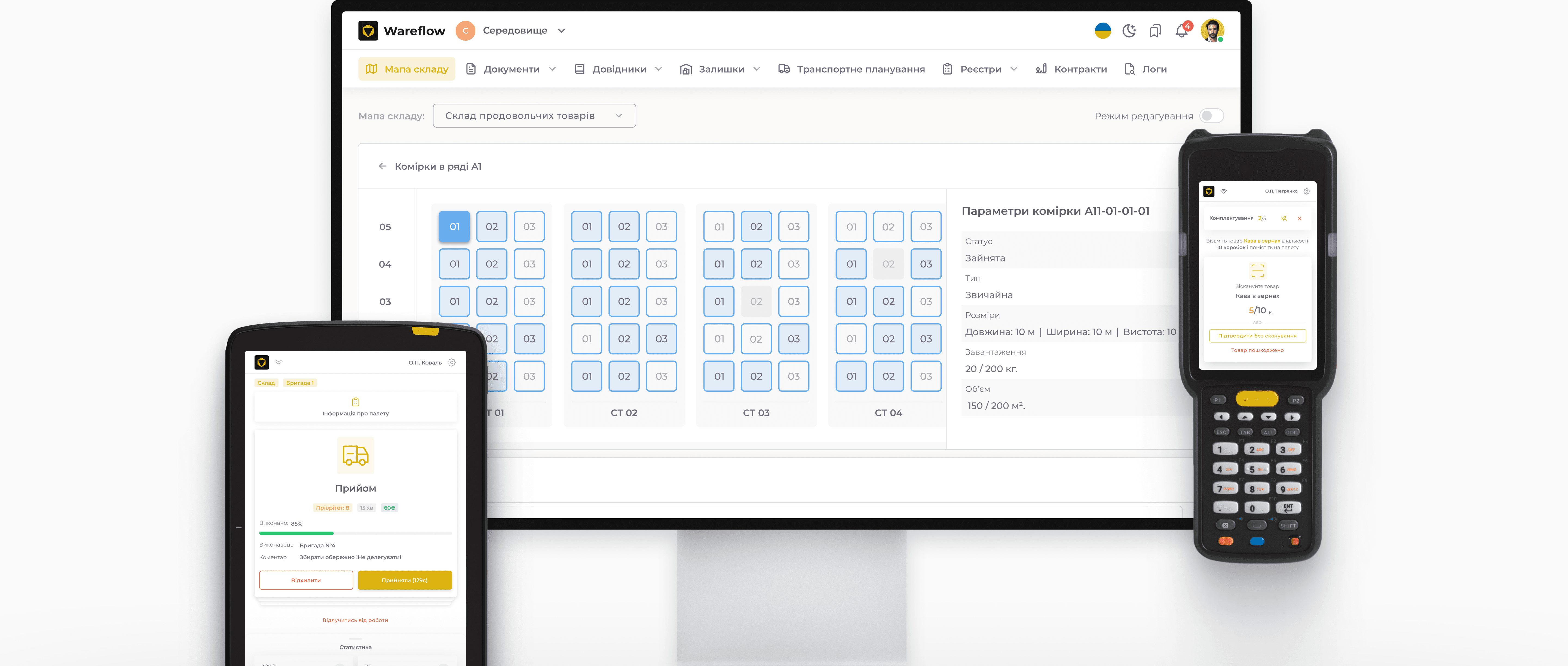This screenshot has width=1568, height=666.
Task: Select cell 01 in row 03 of СТ 03
Action: coord(719,301)
